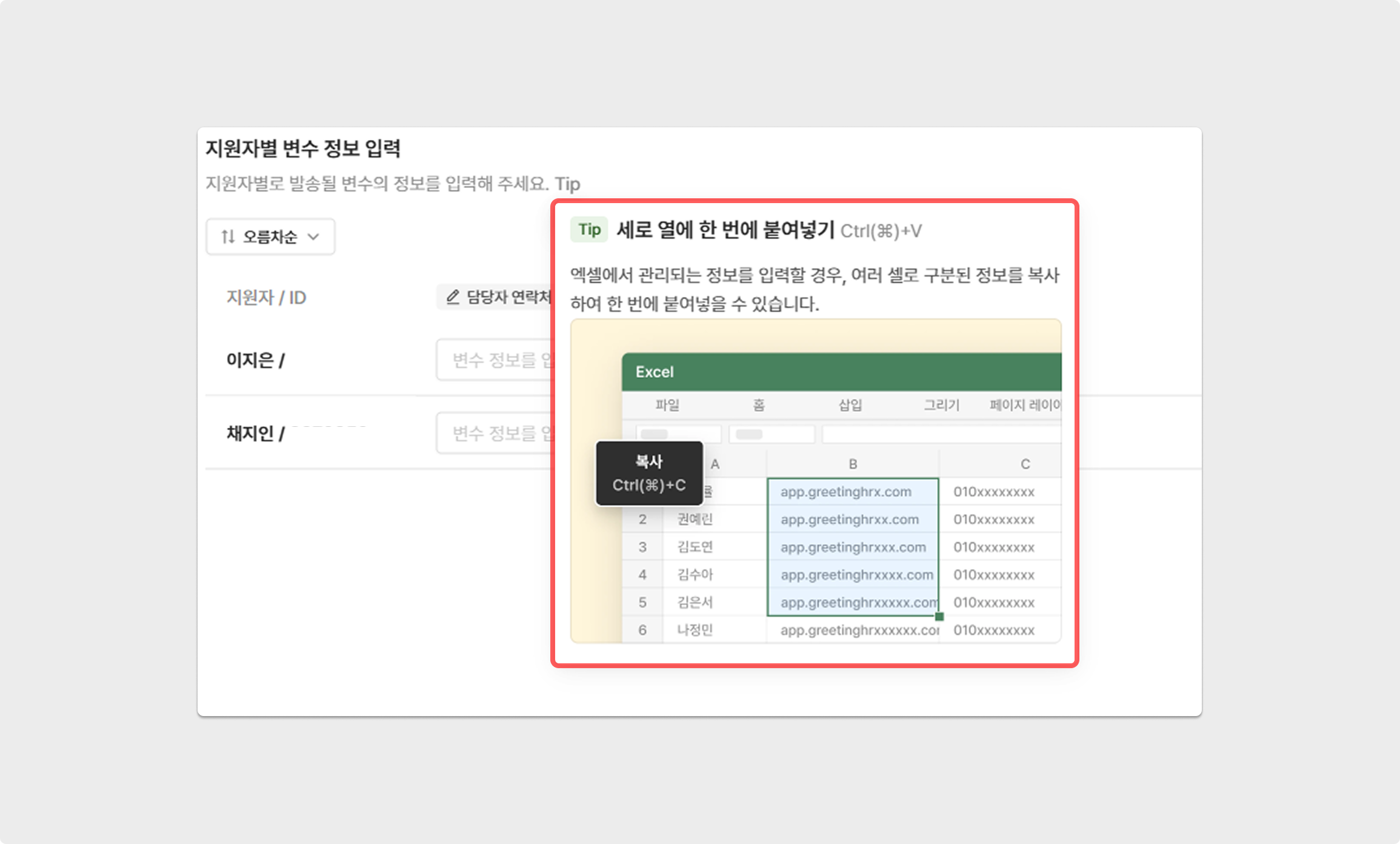This screenshot has width=1400, height=844.
Task: Click the variable input field for 채지인
Action: pyautogui.click(x=495, y=434)
